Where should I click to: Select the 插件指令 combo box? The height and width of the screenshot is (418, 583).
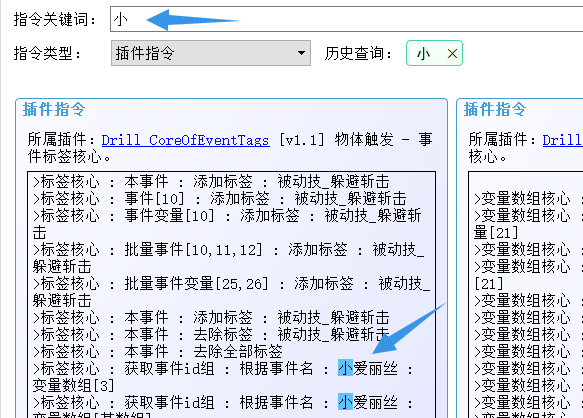pyautogui.click(x=211, y=53)
